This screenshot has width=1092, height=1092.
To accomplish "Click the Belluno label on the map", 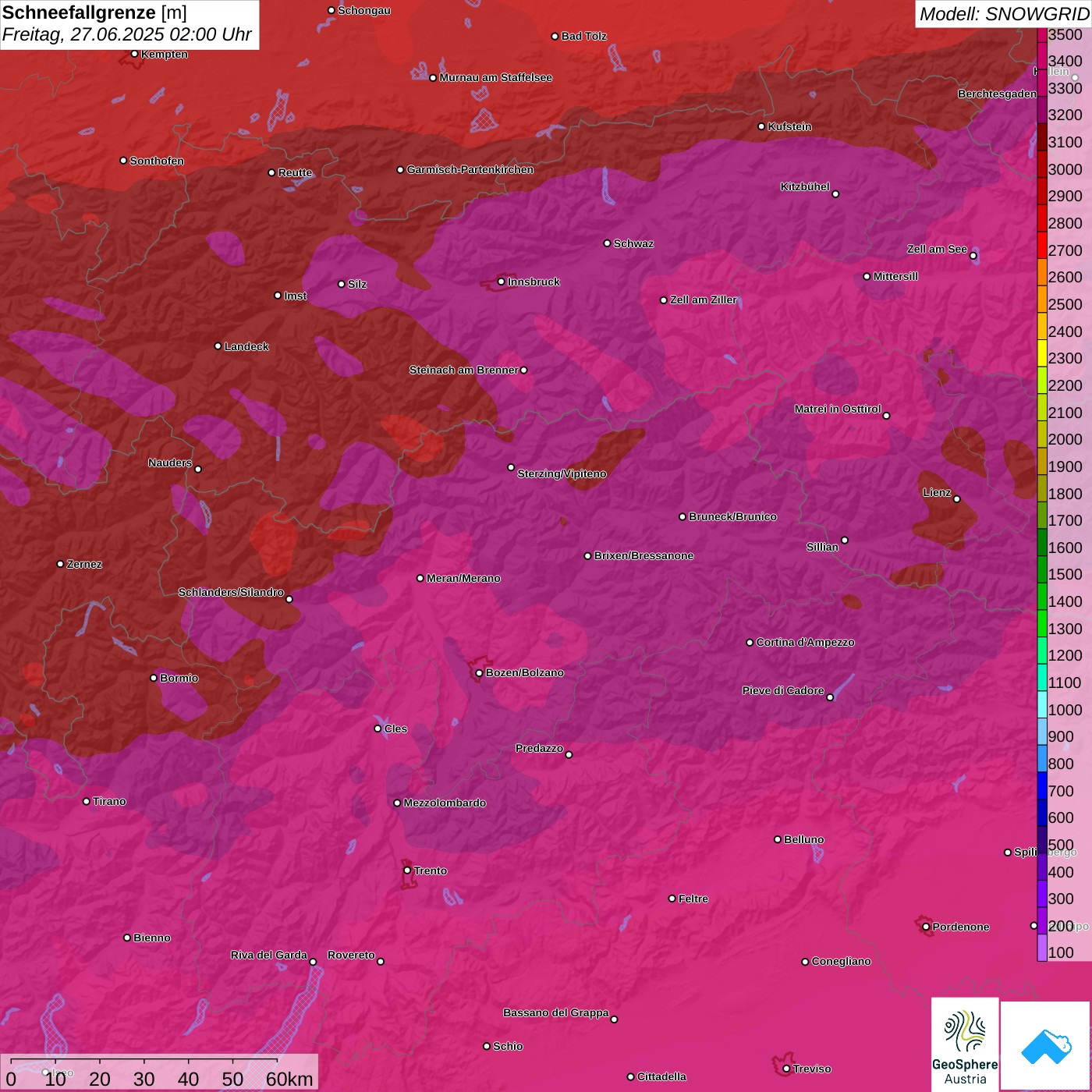I will click(803, 839).
